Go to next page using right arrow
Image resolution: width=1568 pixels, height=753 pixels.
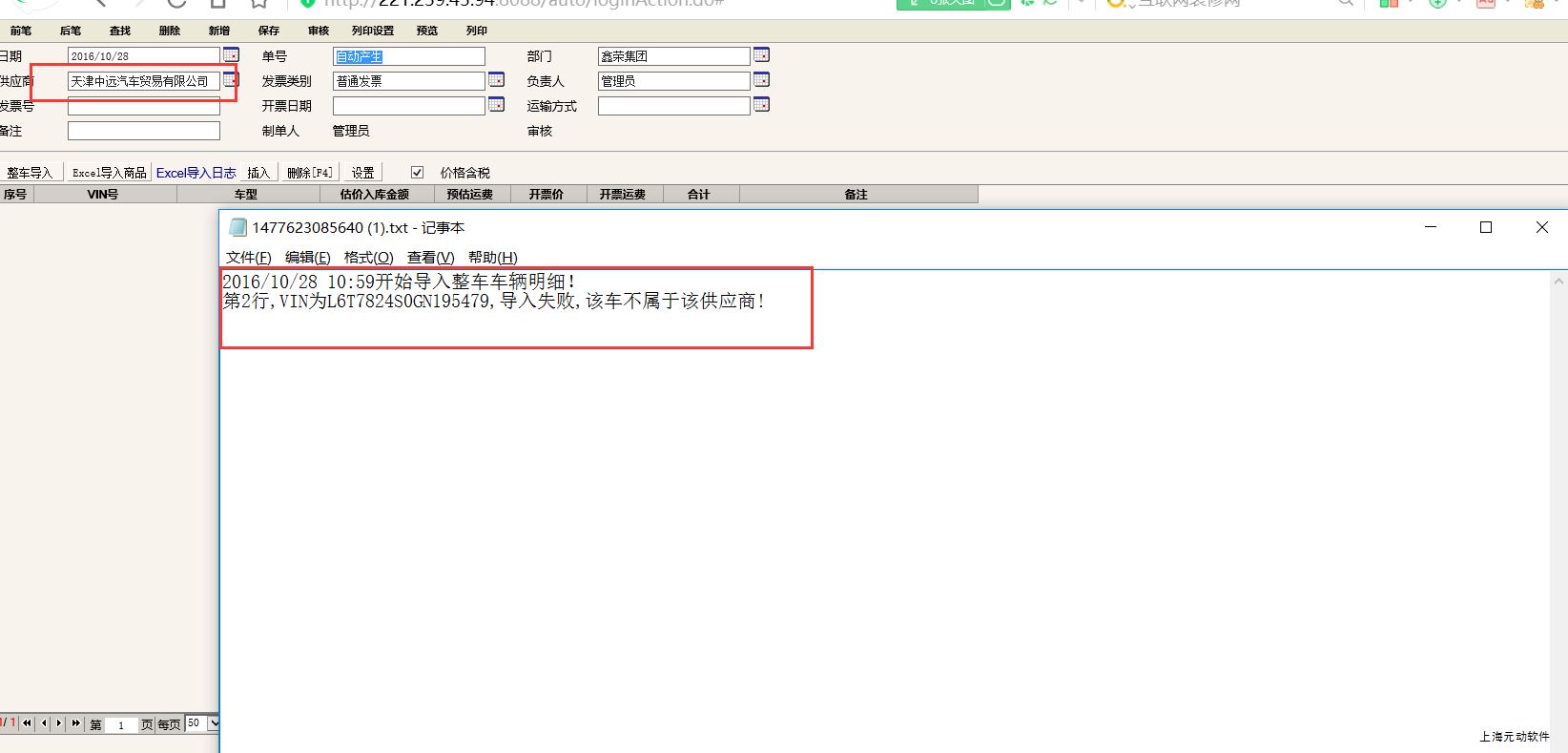(x=59, y=723)
